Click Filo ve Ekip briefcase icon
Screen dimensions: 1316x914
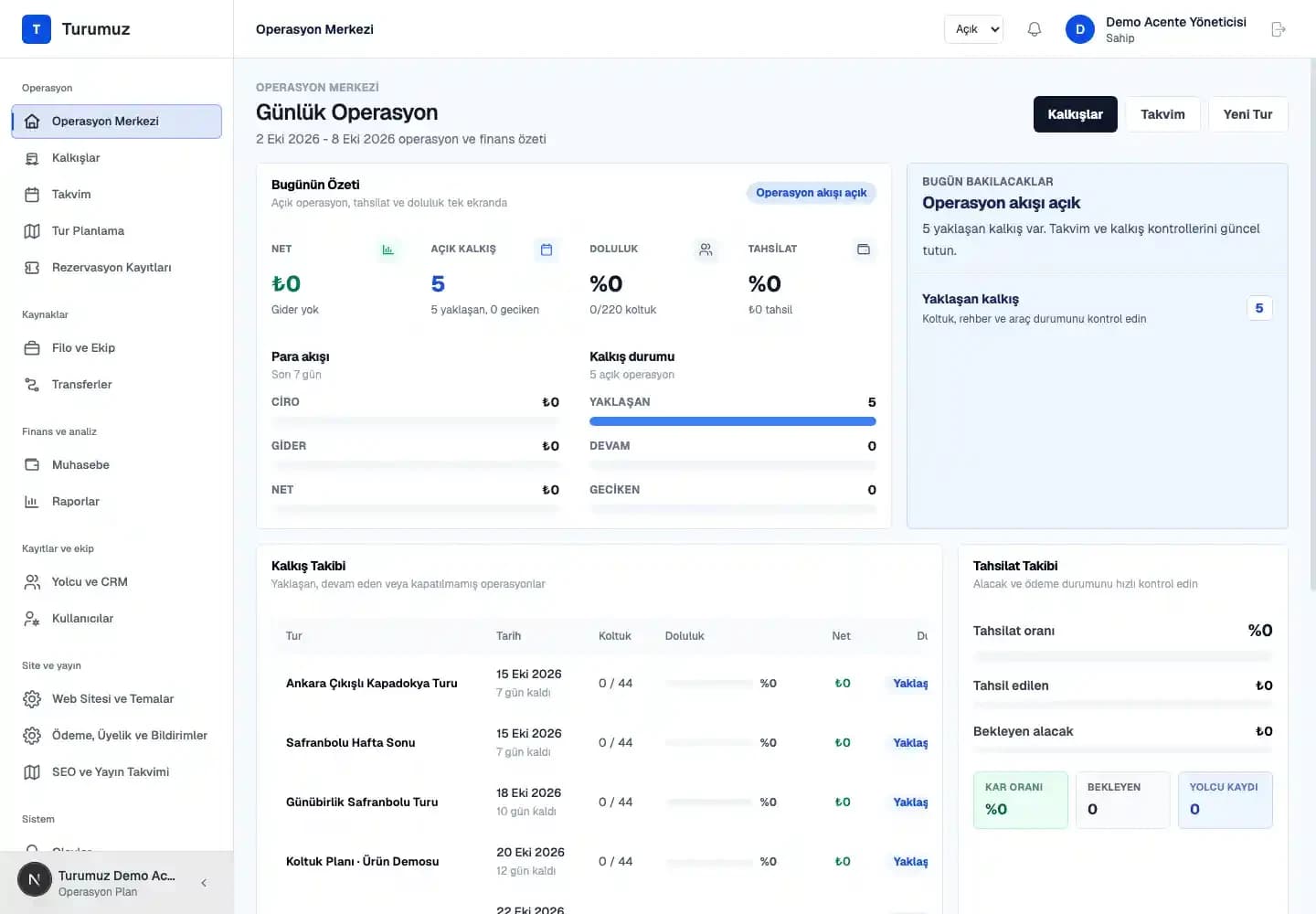click(32, 348)
